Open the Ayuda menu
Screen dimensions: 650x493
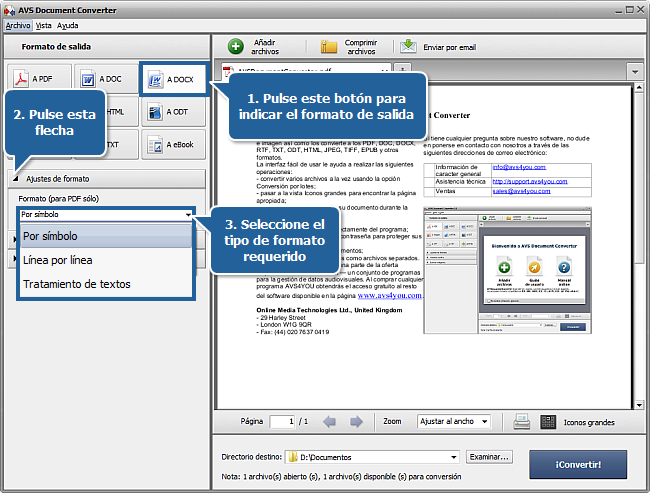point(68,26)
